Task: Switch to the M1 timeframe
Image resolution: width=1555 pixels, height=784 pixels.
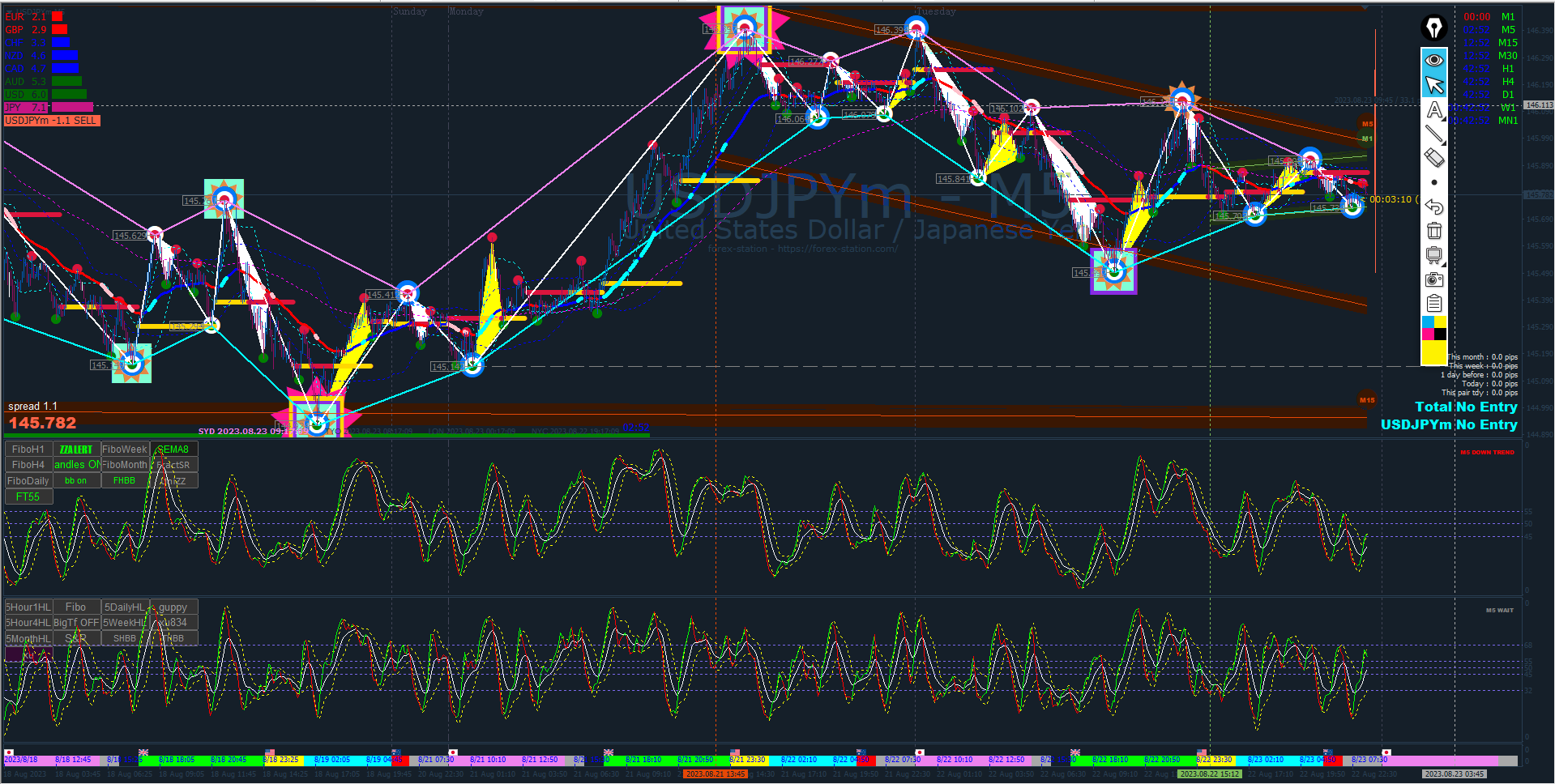Action: tap(1508, 17)
